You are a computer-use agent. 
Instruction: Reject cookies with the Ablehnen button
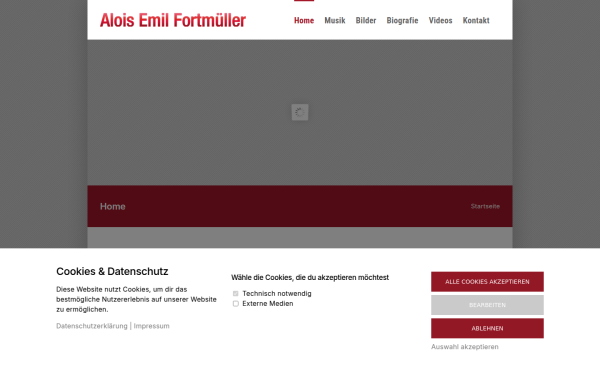coord(487,328)
